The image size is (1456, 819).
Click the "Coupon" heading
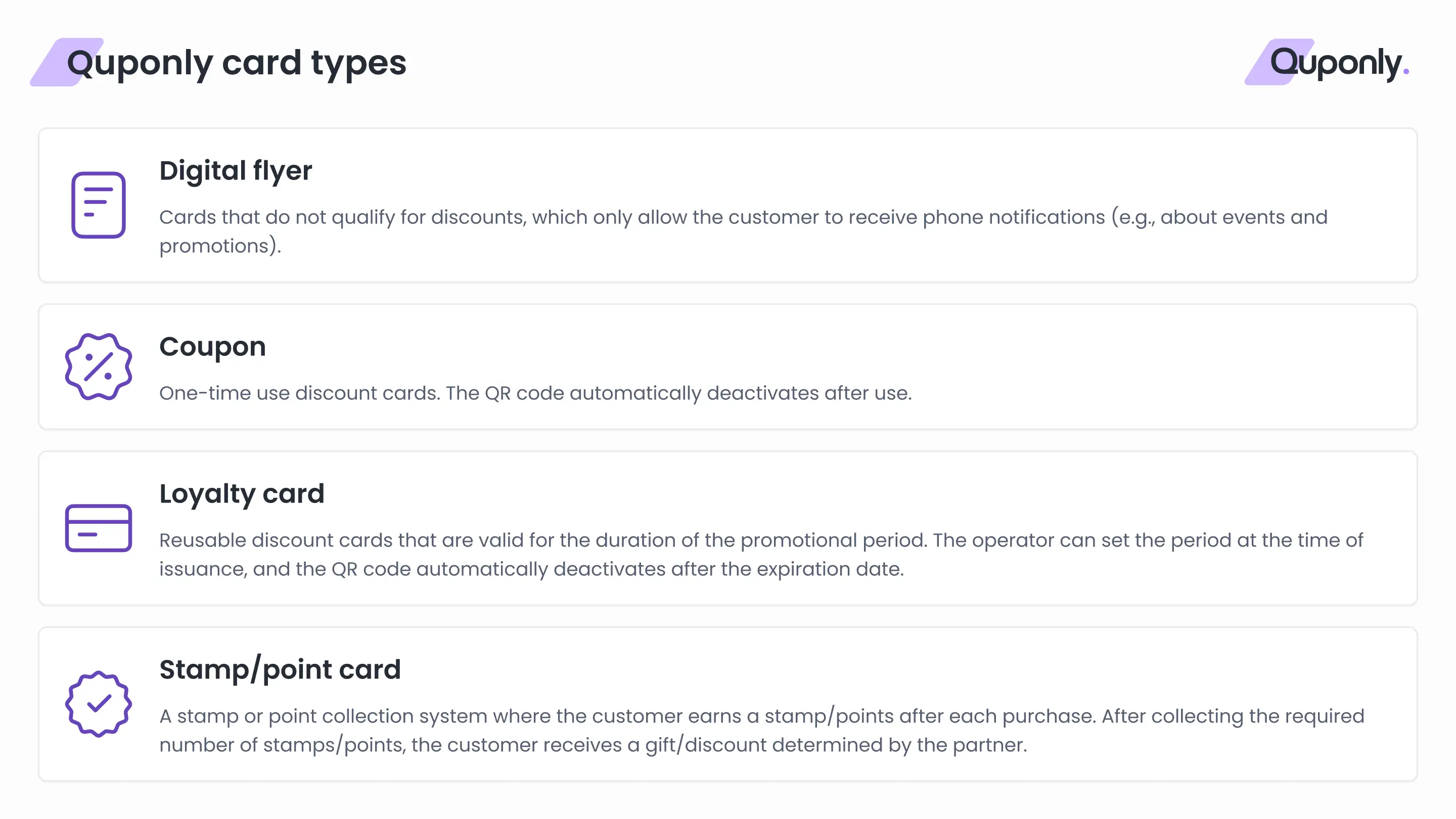212,346
